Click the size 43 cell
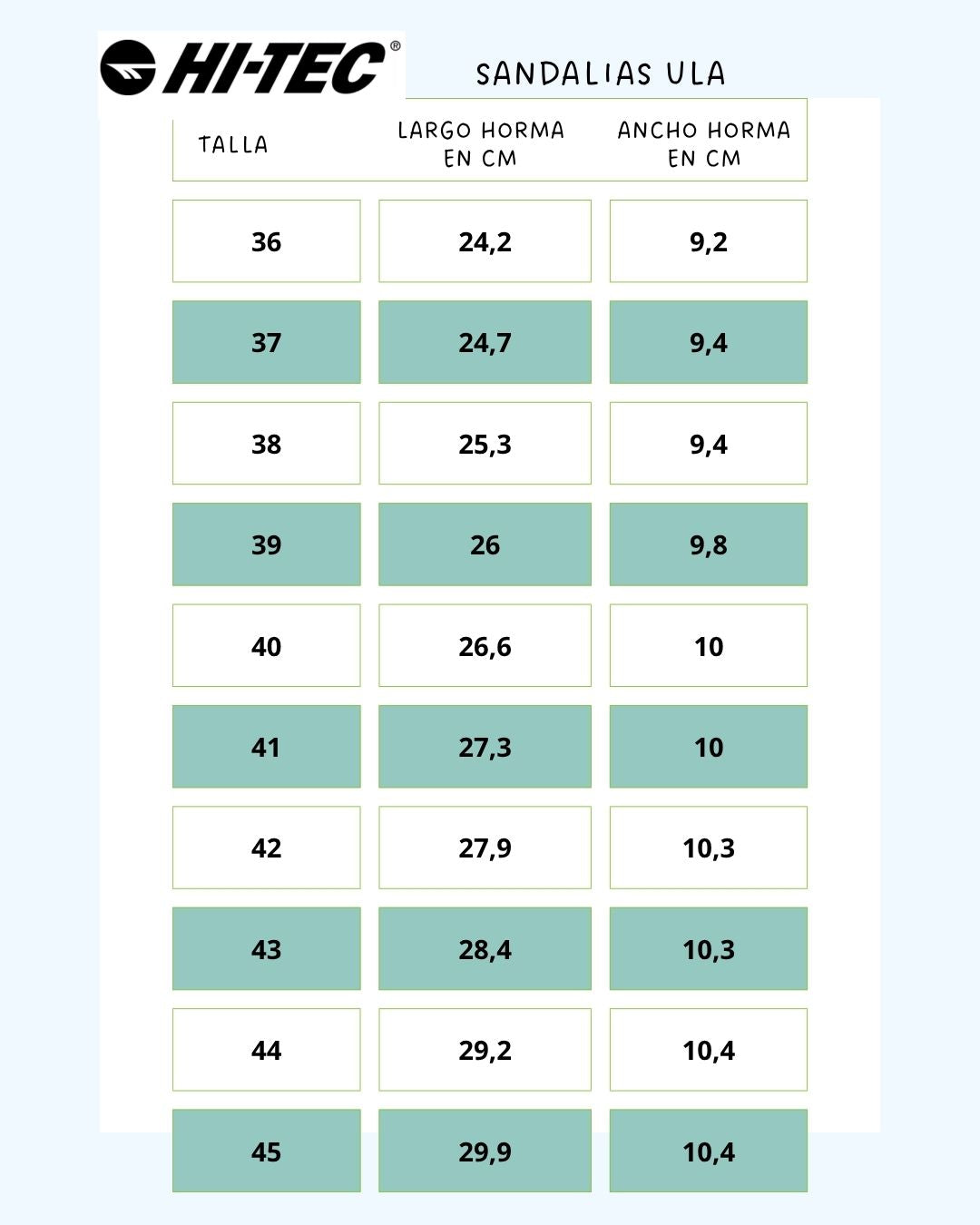The image size is (980, 1225). 266,949
